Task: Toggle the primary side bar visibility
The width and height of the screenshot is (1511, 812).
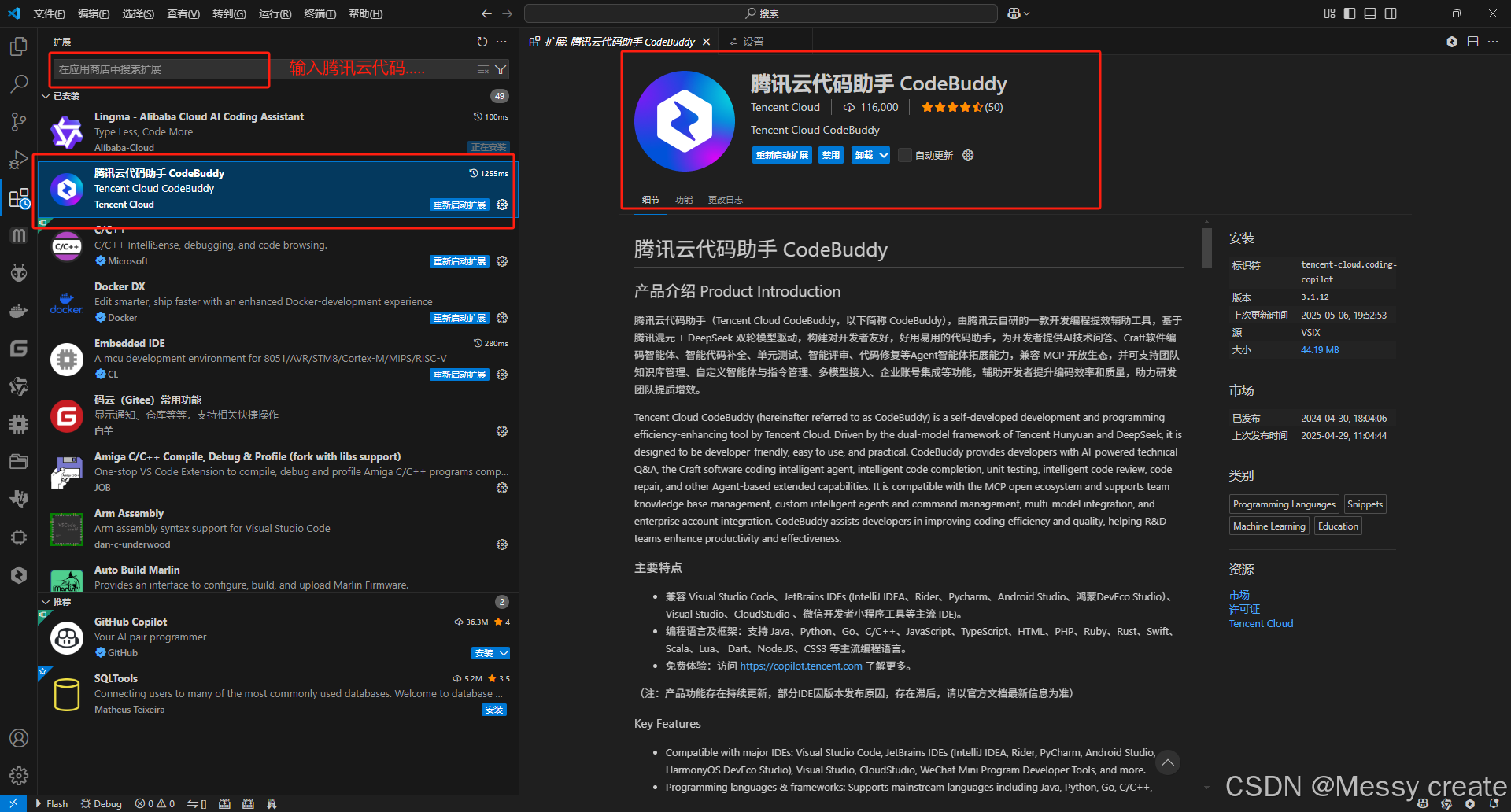Action: point(1350,13)
